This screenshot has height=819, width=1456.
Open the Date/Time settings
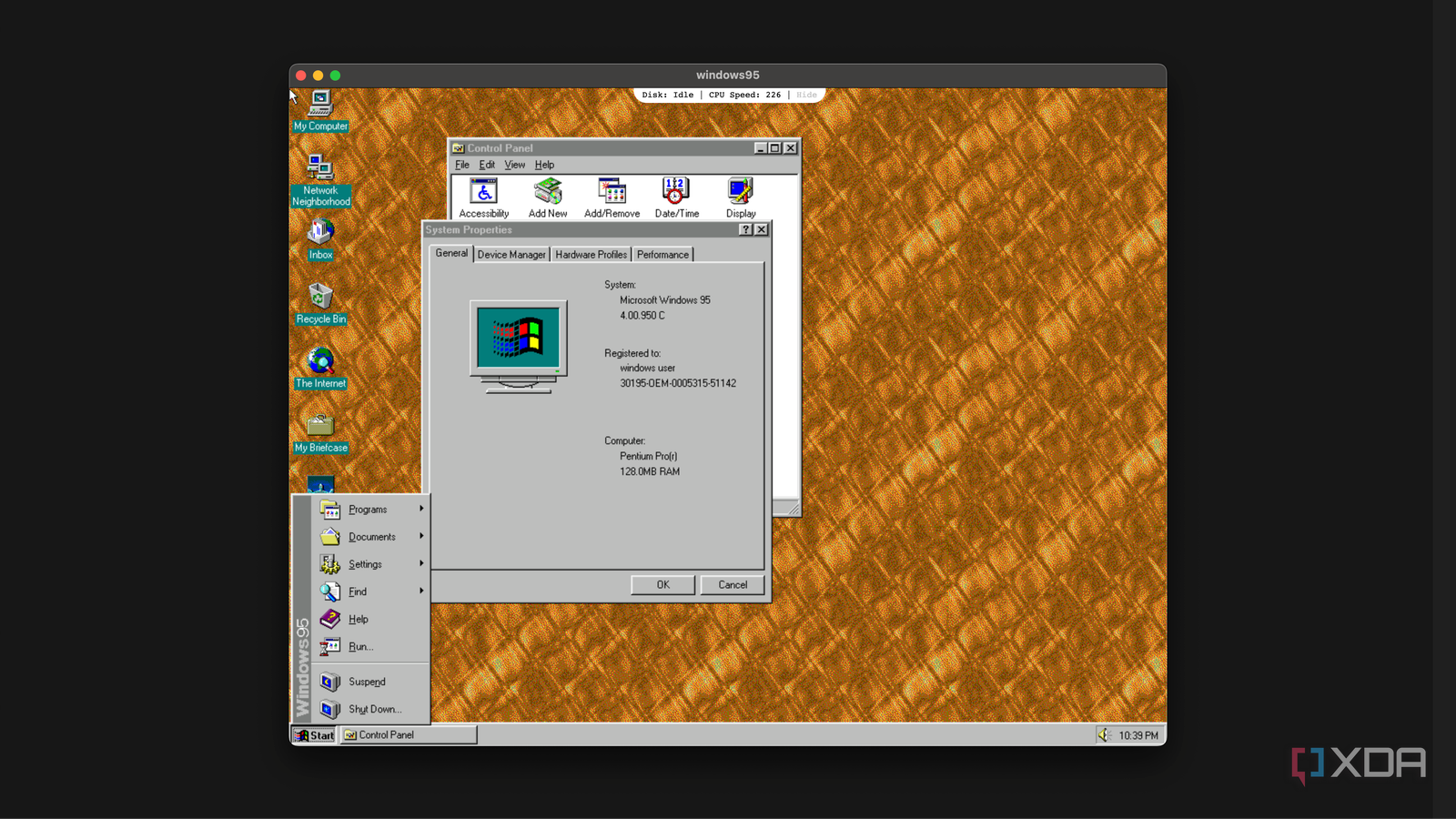click(x=675, y=191)
